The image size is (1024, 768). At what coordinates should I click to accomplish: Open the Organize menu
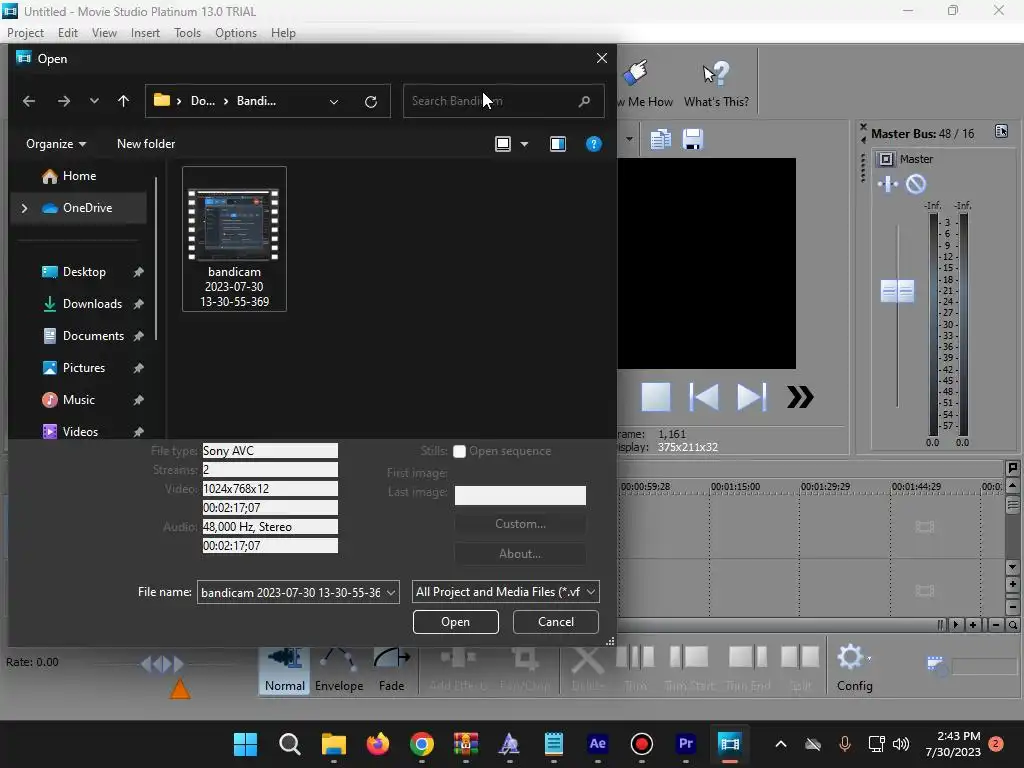[x=56, y=144]
